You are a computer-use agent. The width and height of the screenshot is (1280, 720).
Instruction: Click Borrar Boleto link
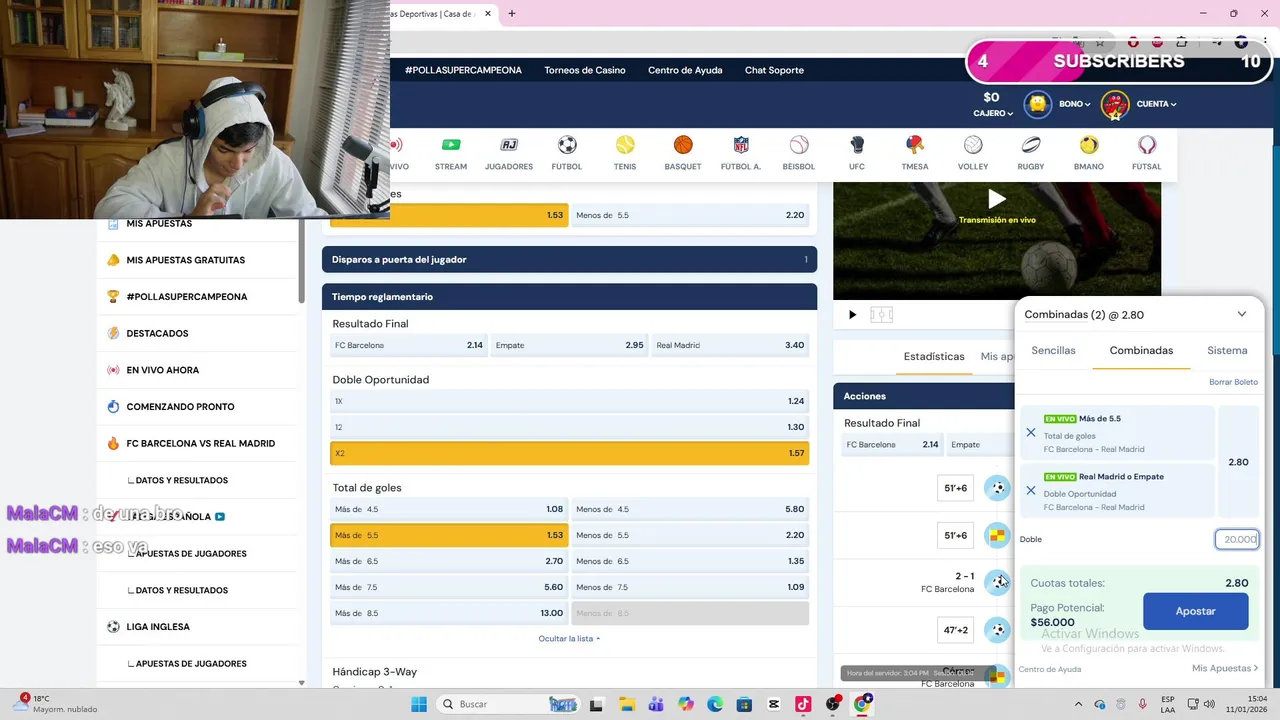click(1233, 382)
